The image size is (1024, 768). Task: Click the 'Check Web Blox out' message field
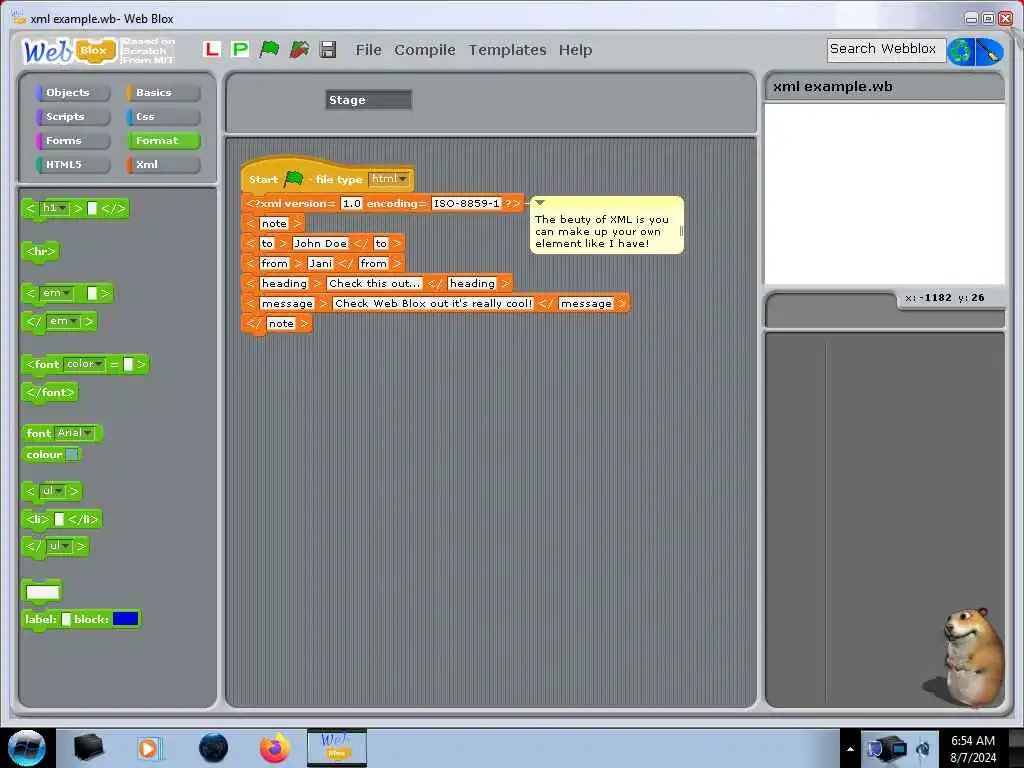(433, 304)
